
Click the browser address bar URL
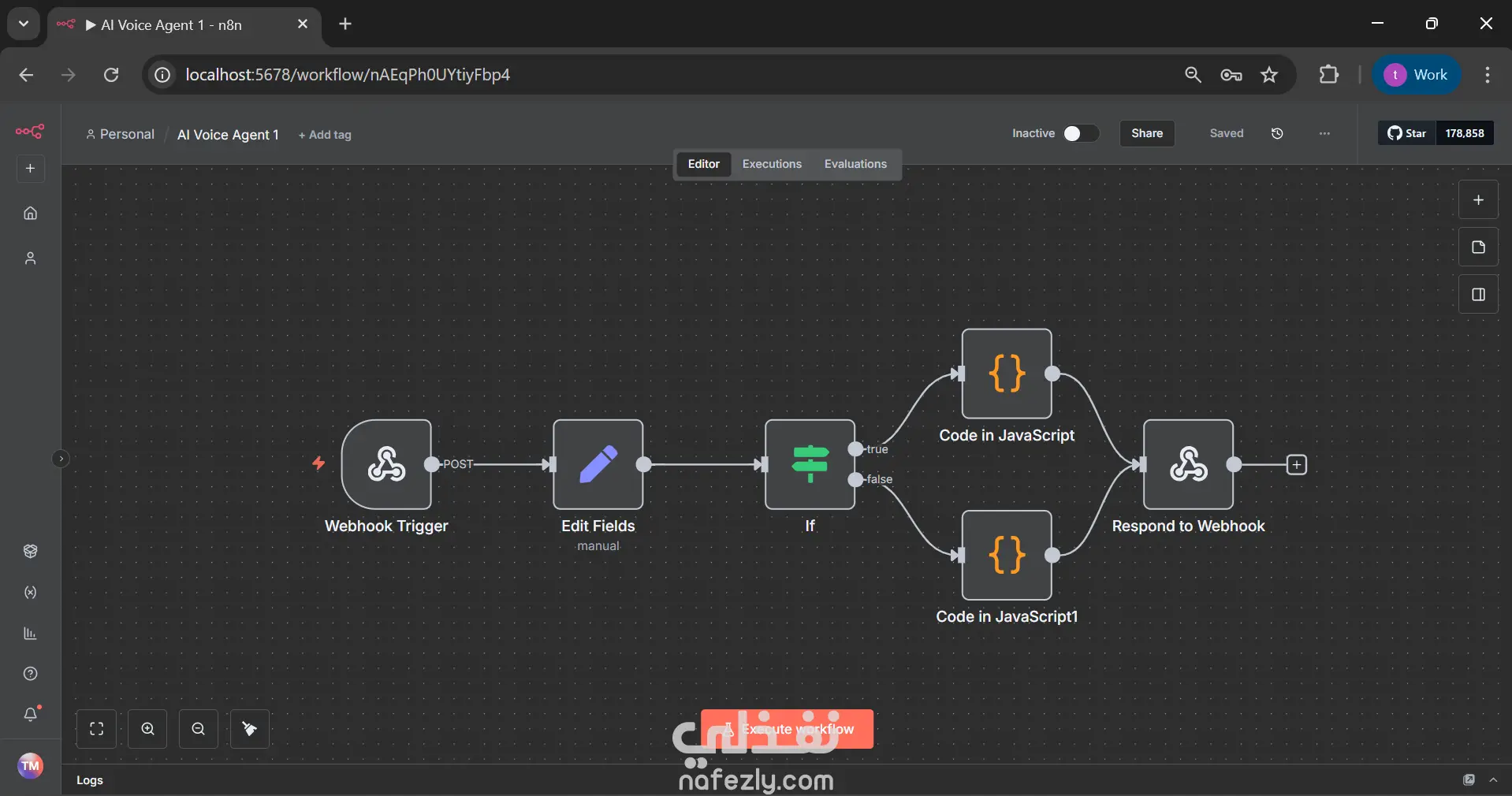point(348,75)
